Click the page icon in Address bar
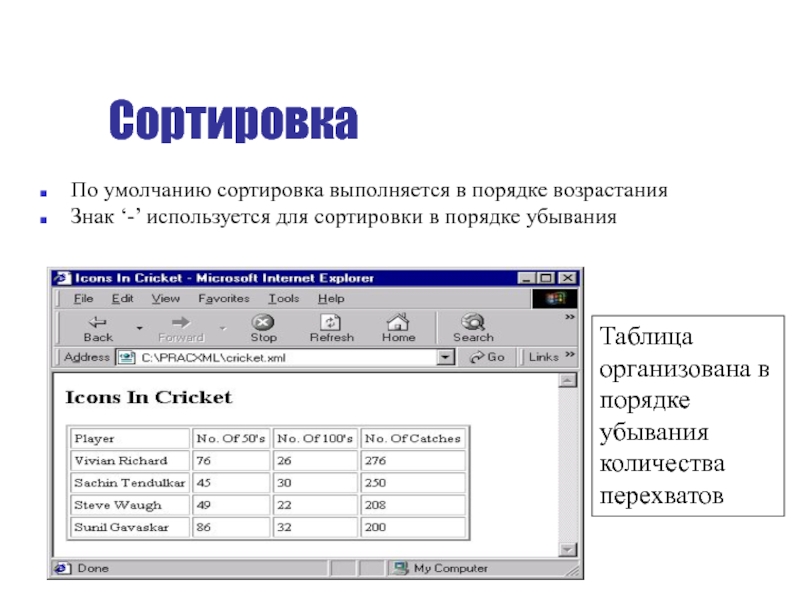 coord(126,358)
